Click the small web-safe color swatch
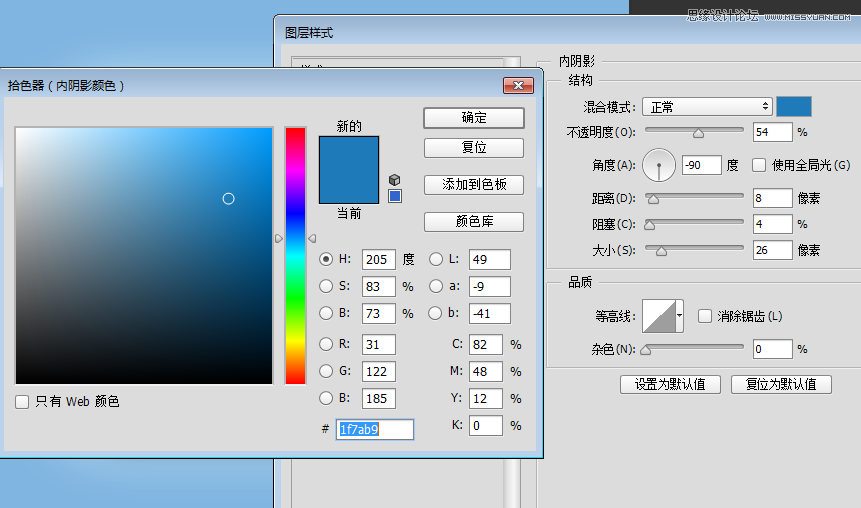 tap(395, 196)
